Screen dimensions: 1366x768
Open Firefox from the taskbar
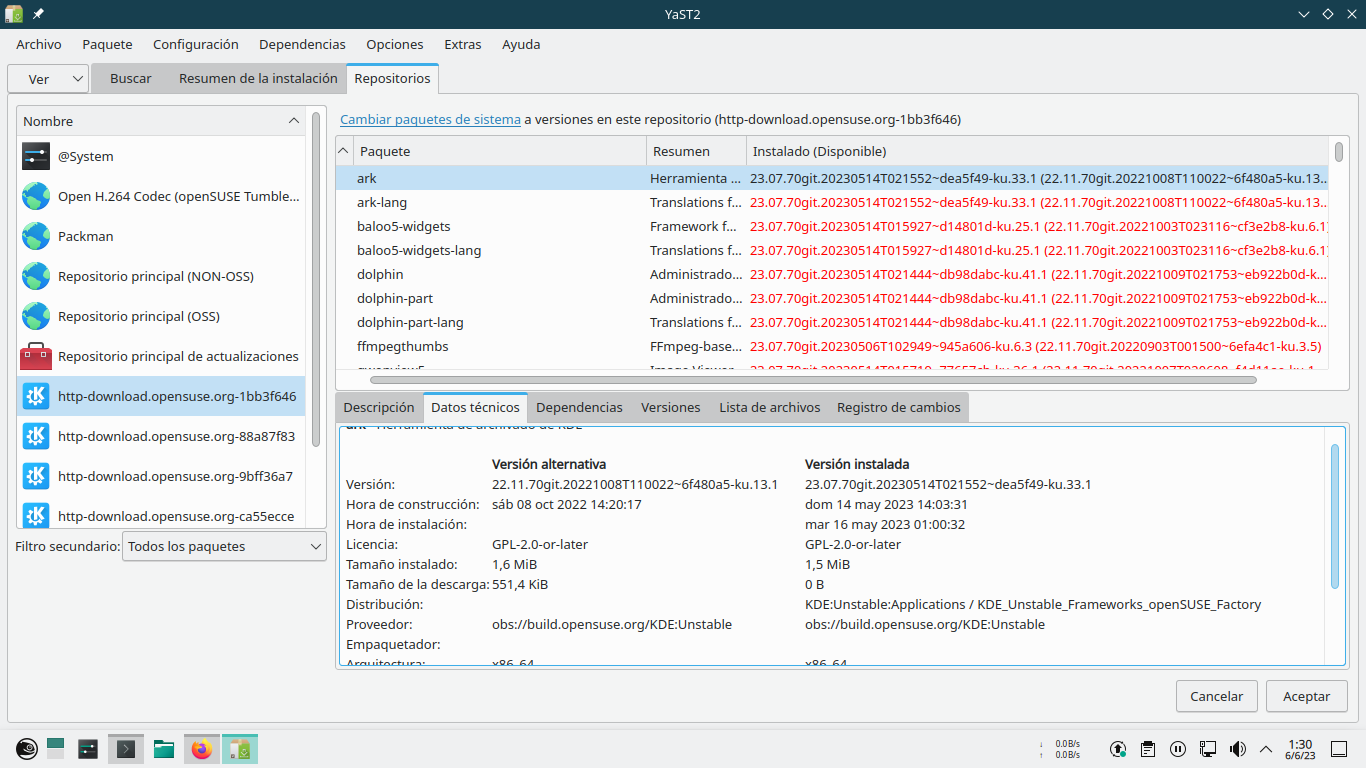pos(202,749)
